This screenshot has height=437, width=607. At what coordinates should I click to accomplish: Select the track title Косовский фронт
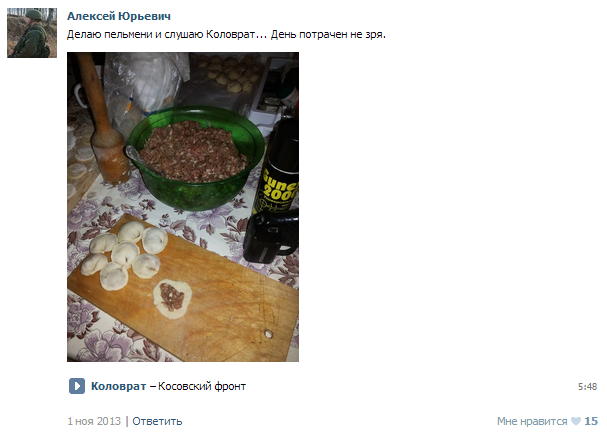click(202, 386)
